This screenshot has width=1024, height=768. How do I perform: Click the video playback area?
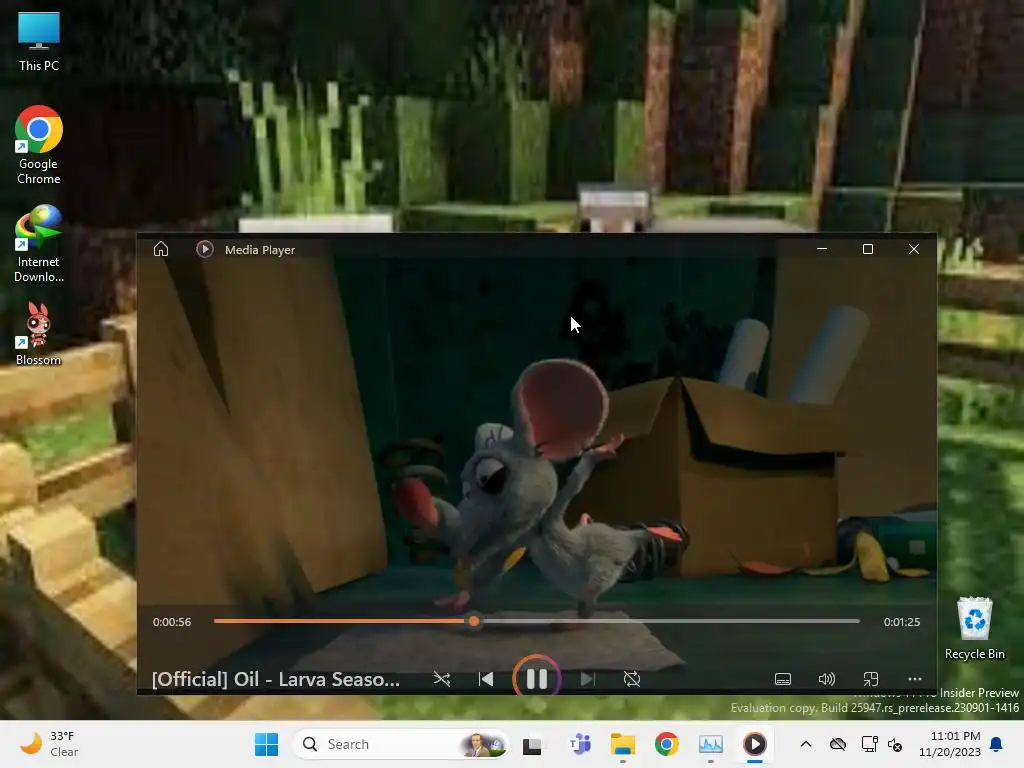pyautogui.click(x=536, y=431)
